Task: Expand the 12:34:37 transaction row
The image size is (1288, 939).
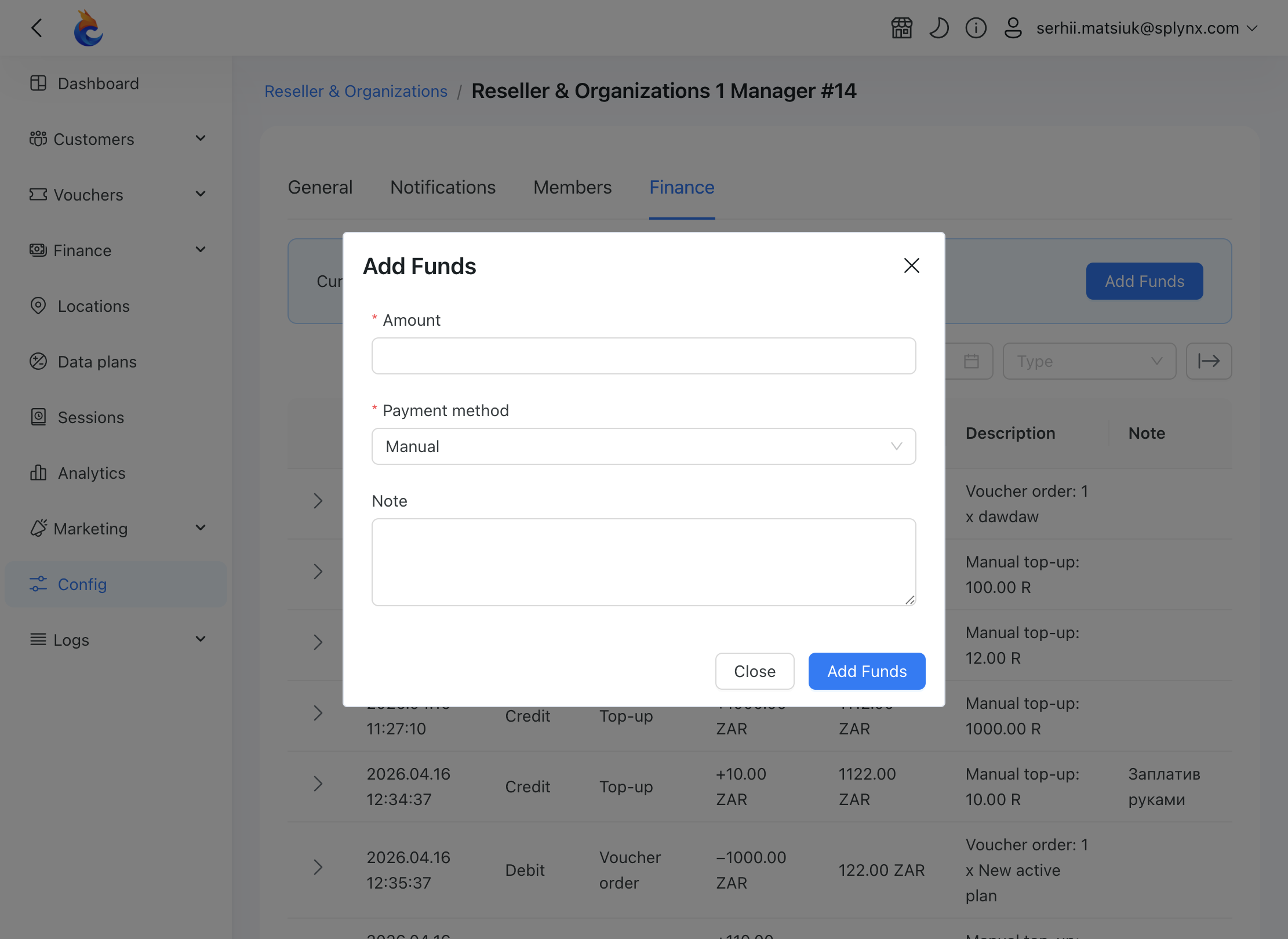Action: (318, 784)
